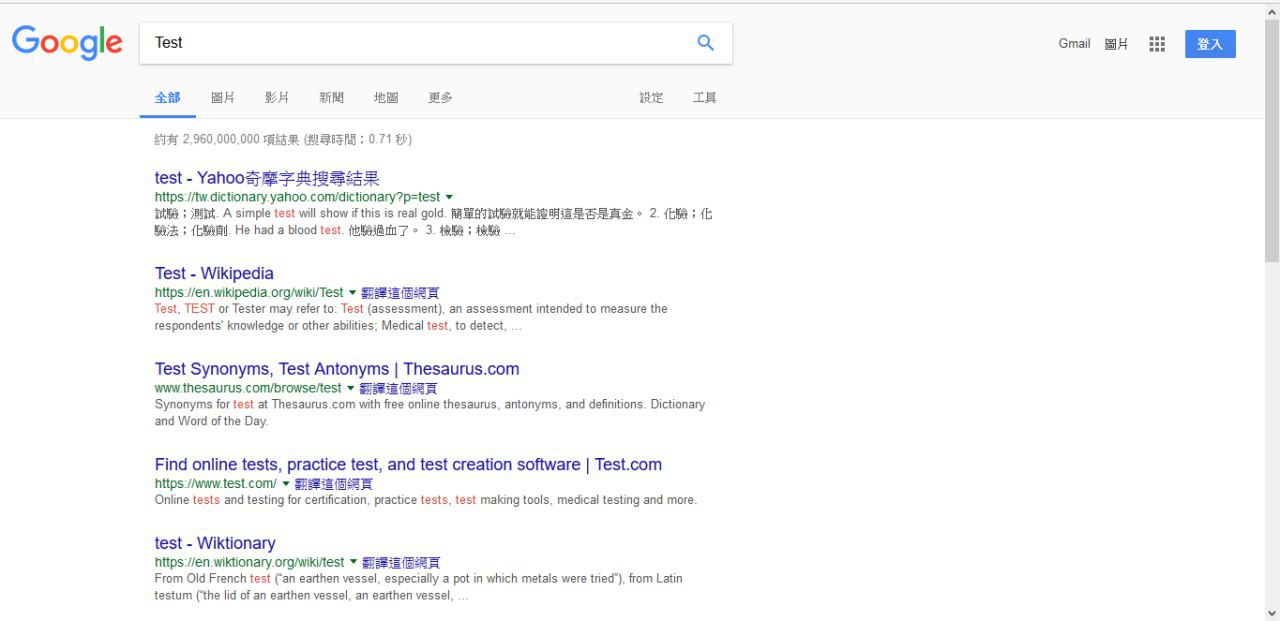The image size is (1280, 621).
Task: Expand dropdown arrow beside Wiktionary URL
Action: tap(353, 562)
